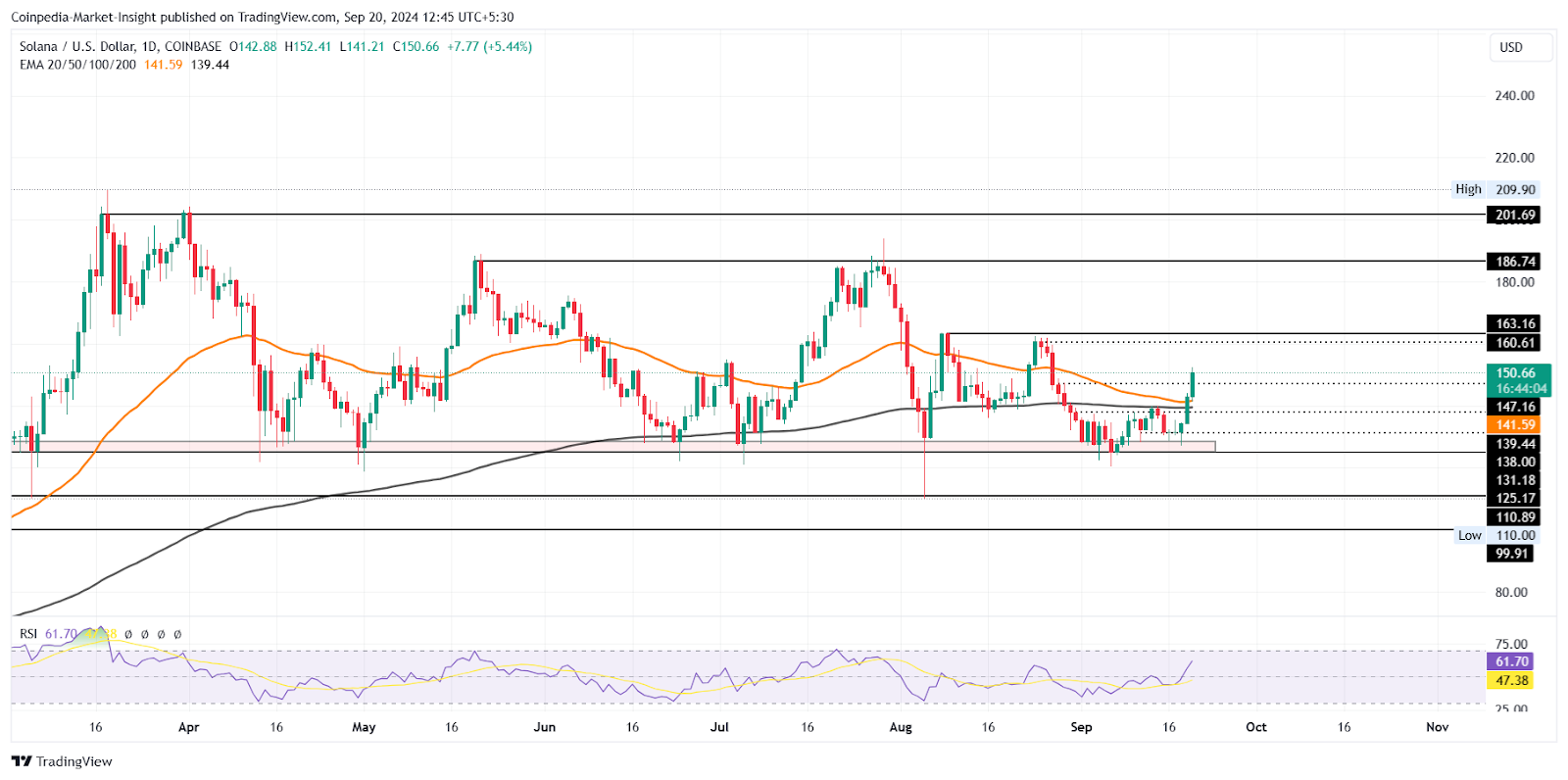Click the orange 141.59 EMA price label
This screenshot has width=1568, height=780.
click(1514, 425)
